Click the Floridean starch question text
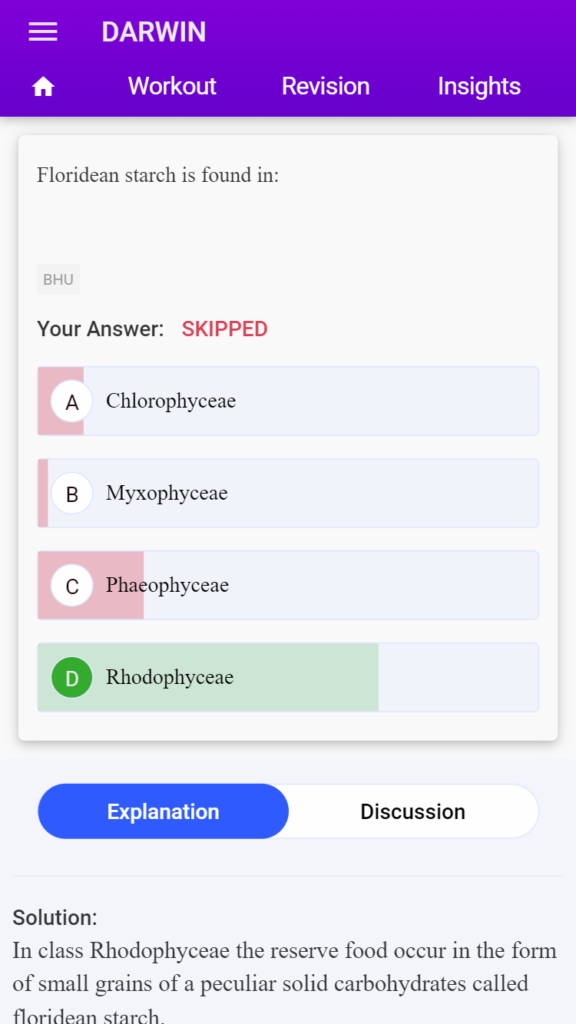The image size is (576, 1024). (157, 175)
